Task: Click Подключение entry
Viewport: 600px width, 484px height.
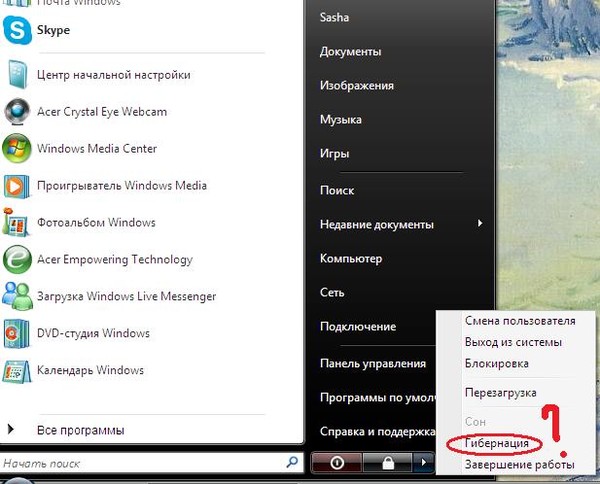Action: point(358,326)
